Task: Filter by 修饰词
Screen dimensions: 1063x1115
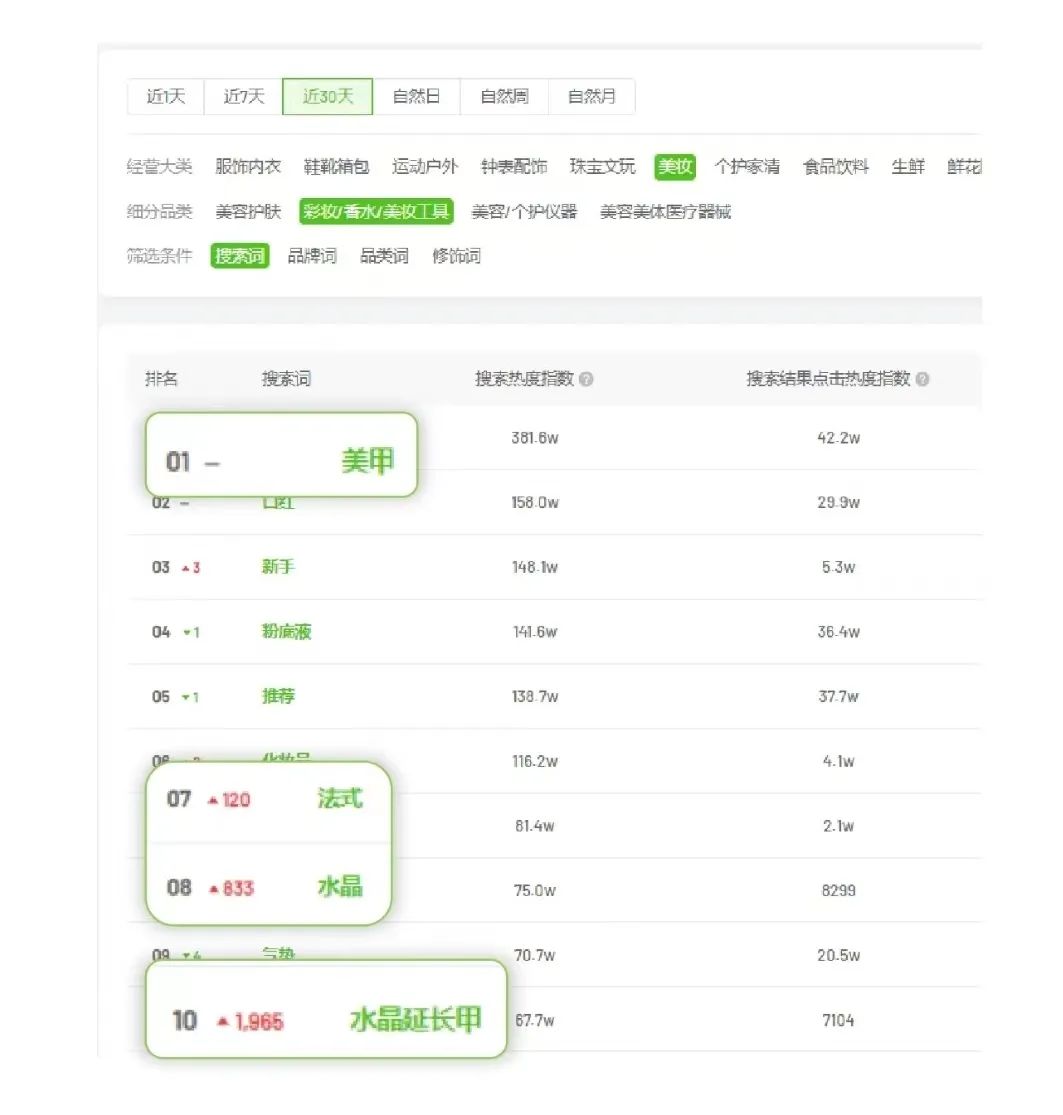Action: 456,255
